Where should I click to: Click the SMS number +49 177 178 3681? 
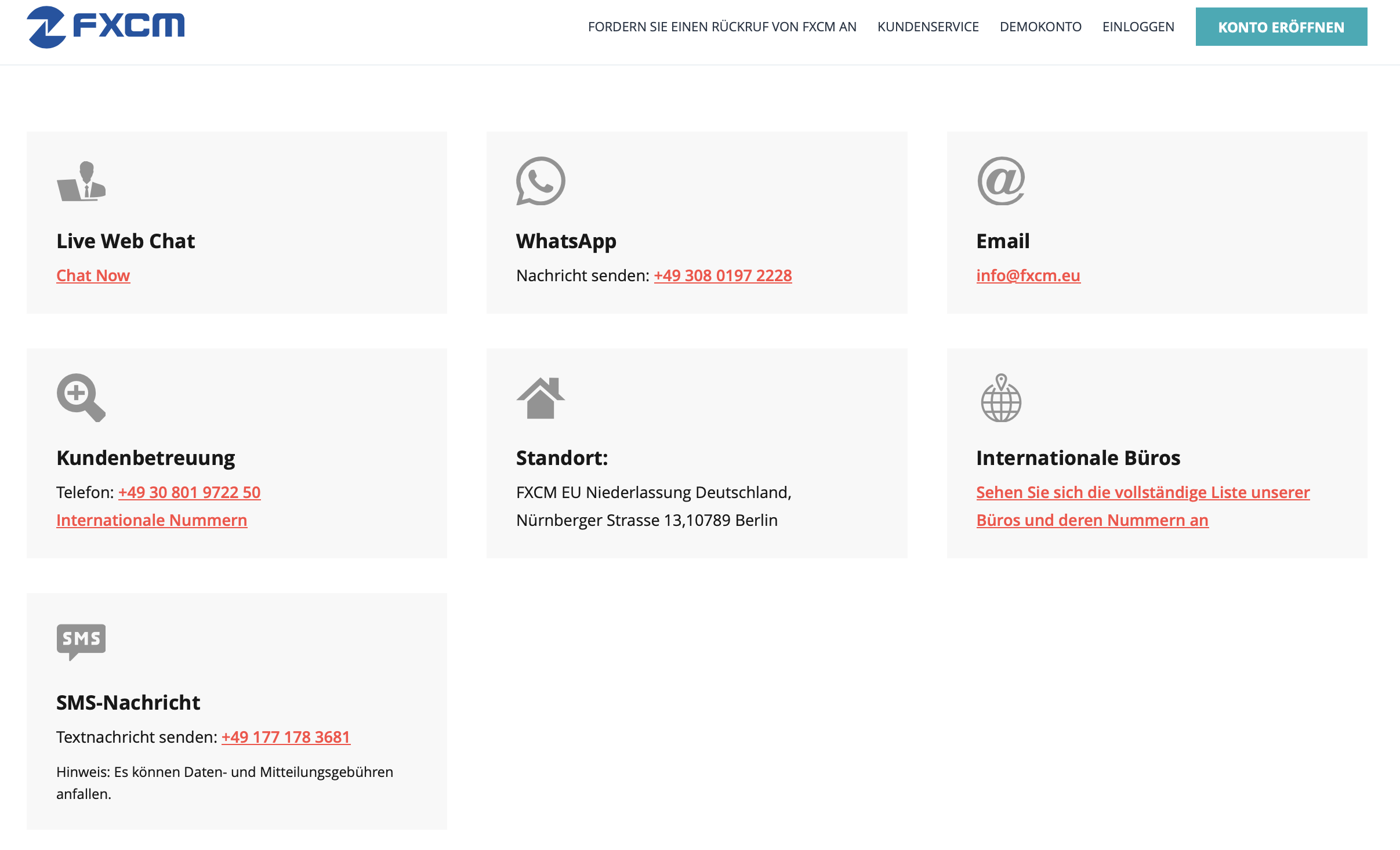pos(286,737)
